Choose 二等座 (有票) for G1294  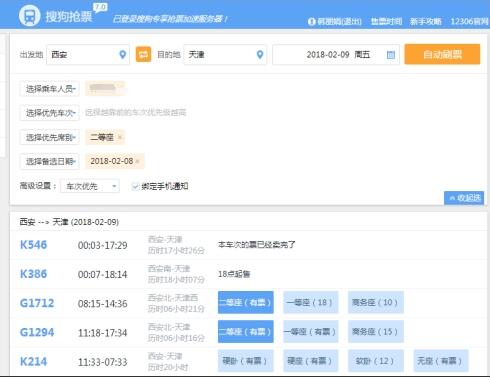pos(246,332)
